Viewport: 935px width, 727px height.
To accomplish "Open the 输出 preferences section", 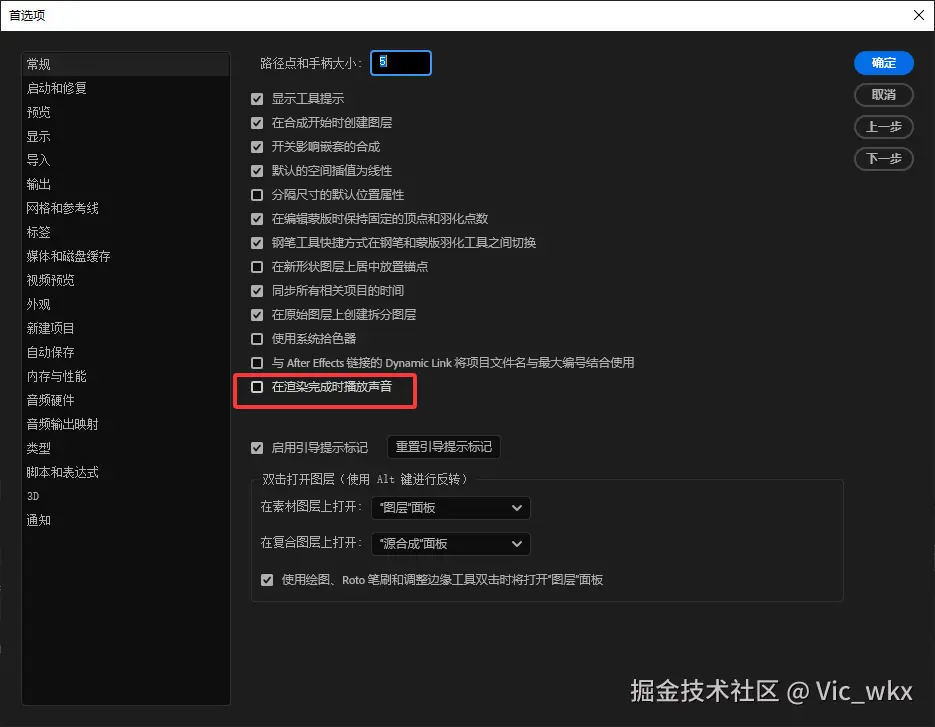I will tap(126, 184).
